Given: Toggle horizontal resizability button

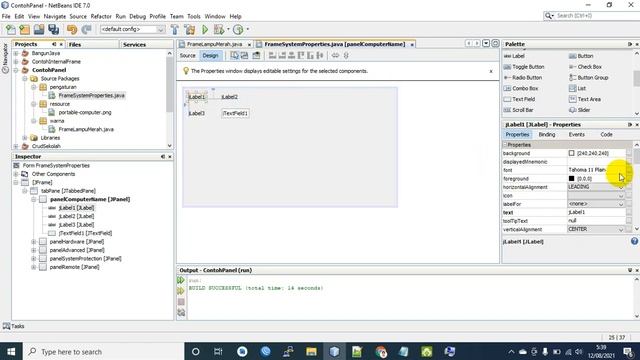Looking at the screenshot, I should pyautogui.click(x=335, y=56).
